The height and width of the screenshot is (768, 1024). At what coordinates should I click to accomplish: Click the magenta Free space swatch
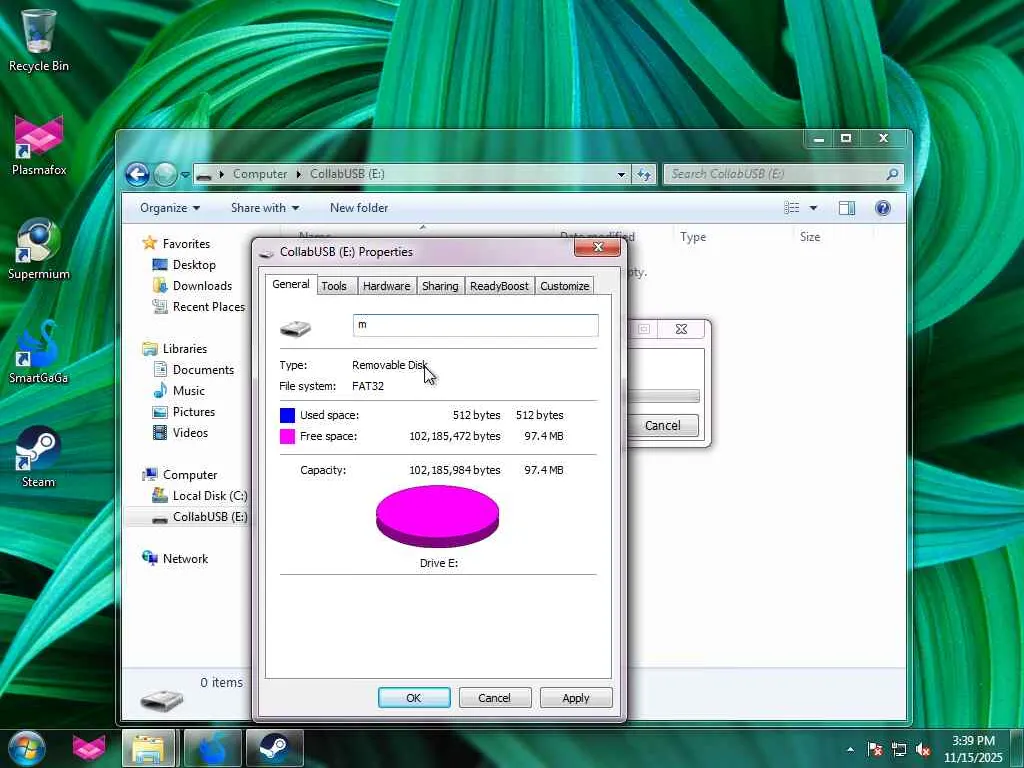coord(287,436)
